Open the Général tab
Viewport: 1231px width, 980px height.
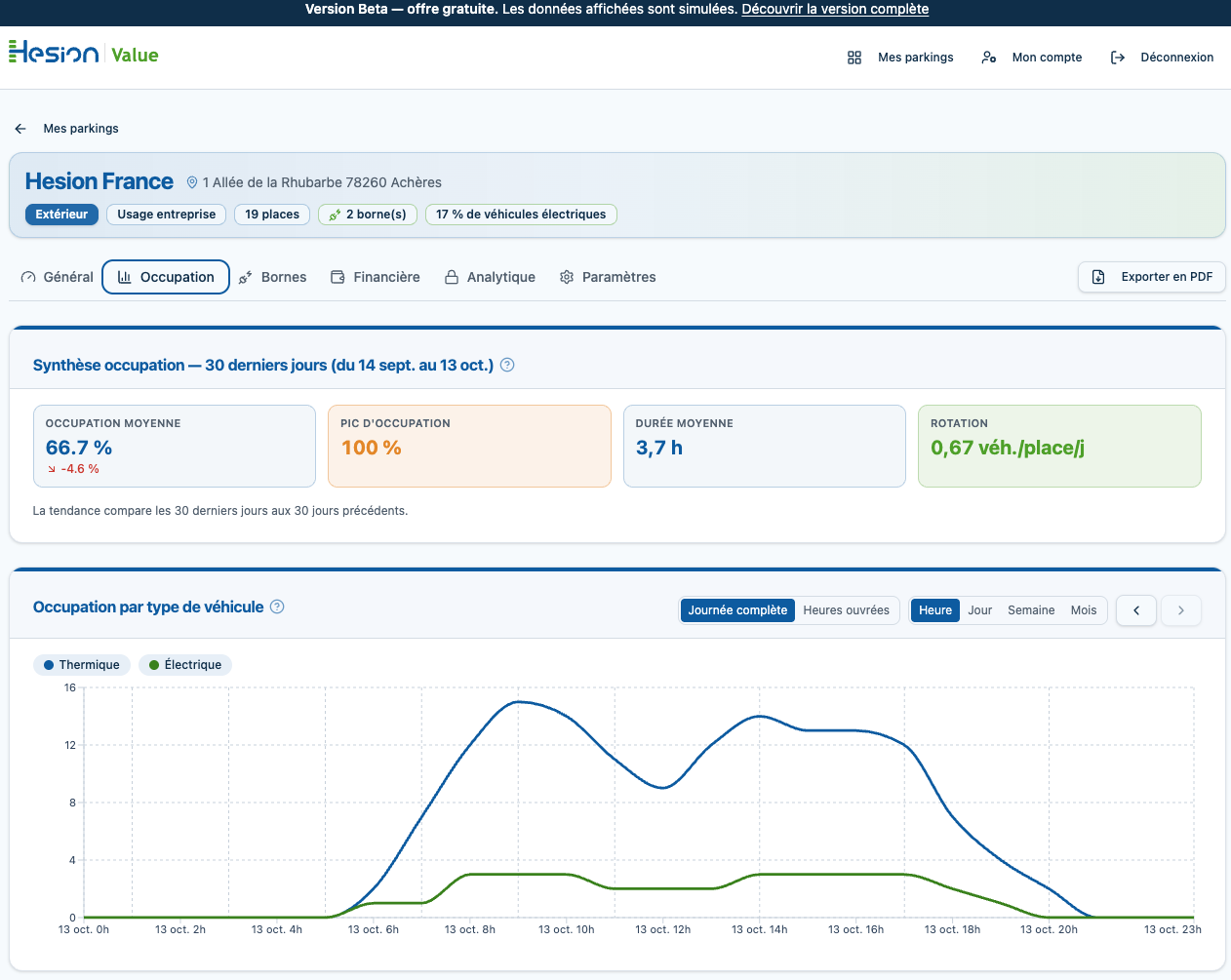[57, 277]
